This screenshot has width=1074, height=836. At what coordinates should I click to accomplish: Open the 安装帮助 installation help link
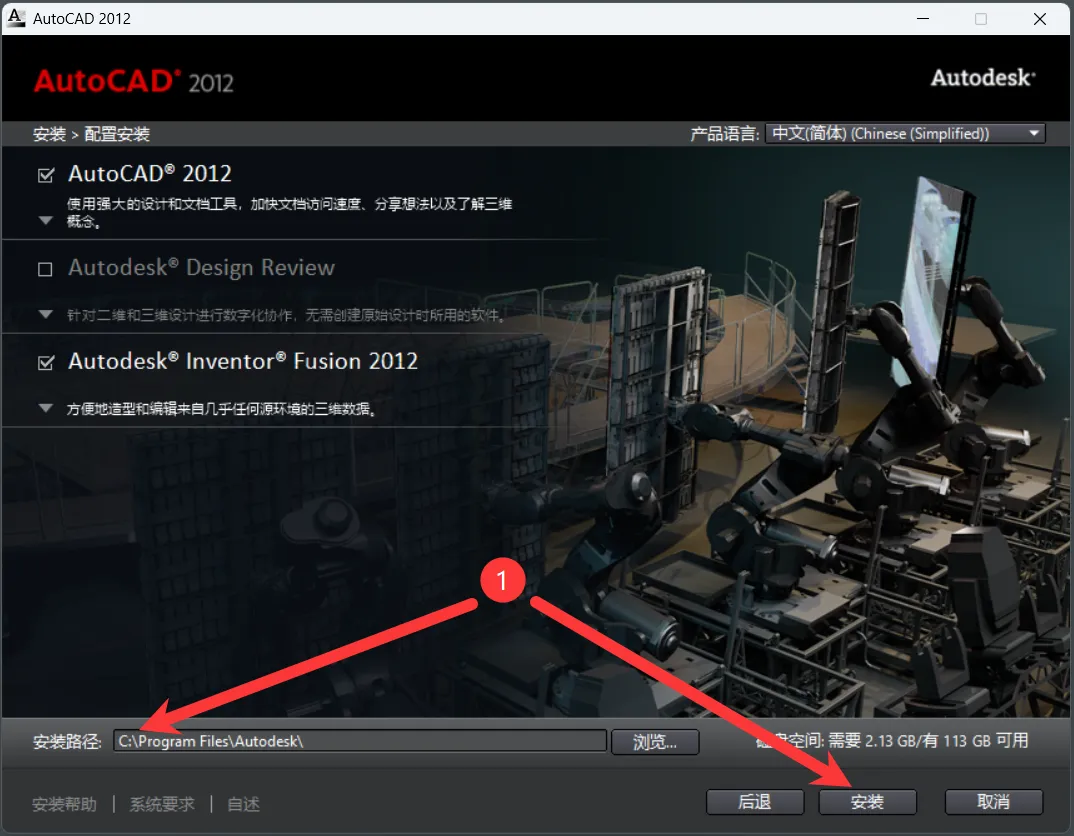64,804
